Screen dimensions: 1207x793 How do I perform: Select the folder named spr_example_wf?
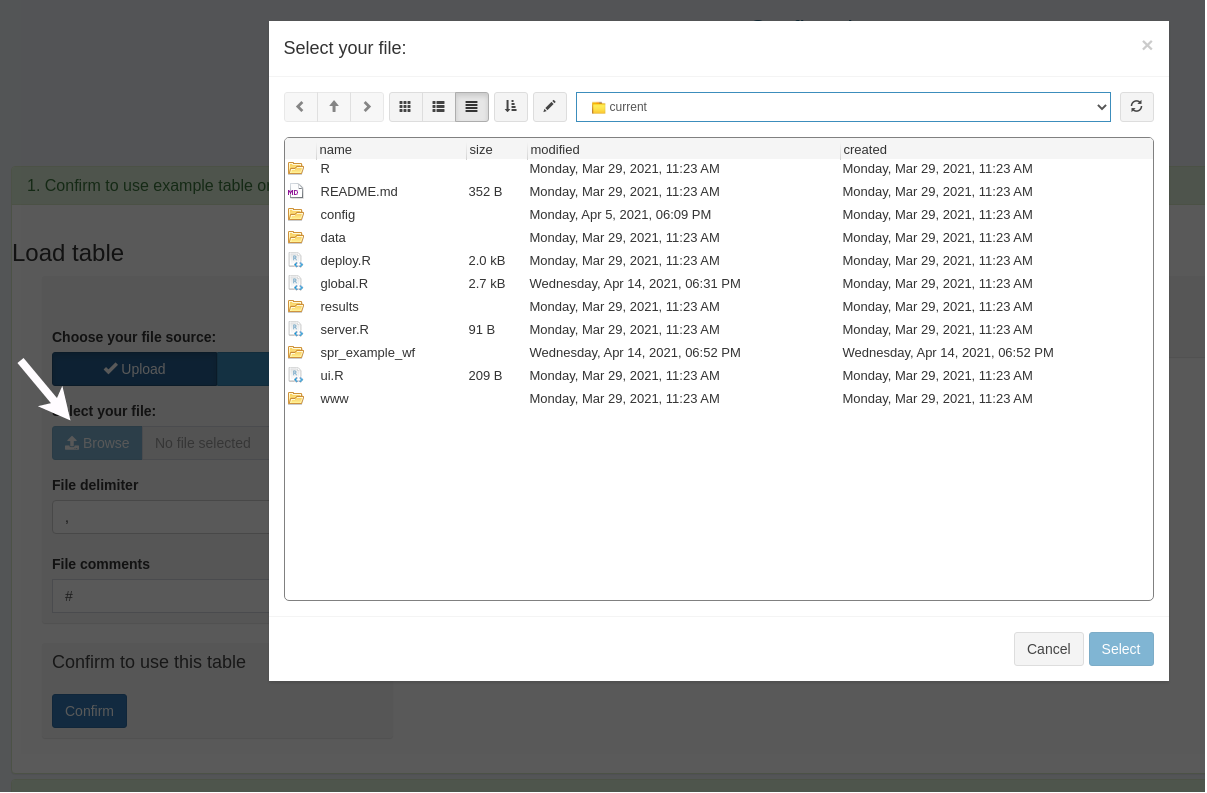tap(368, 352)
